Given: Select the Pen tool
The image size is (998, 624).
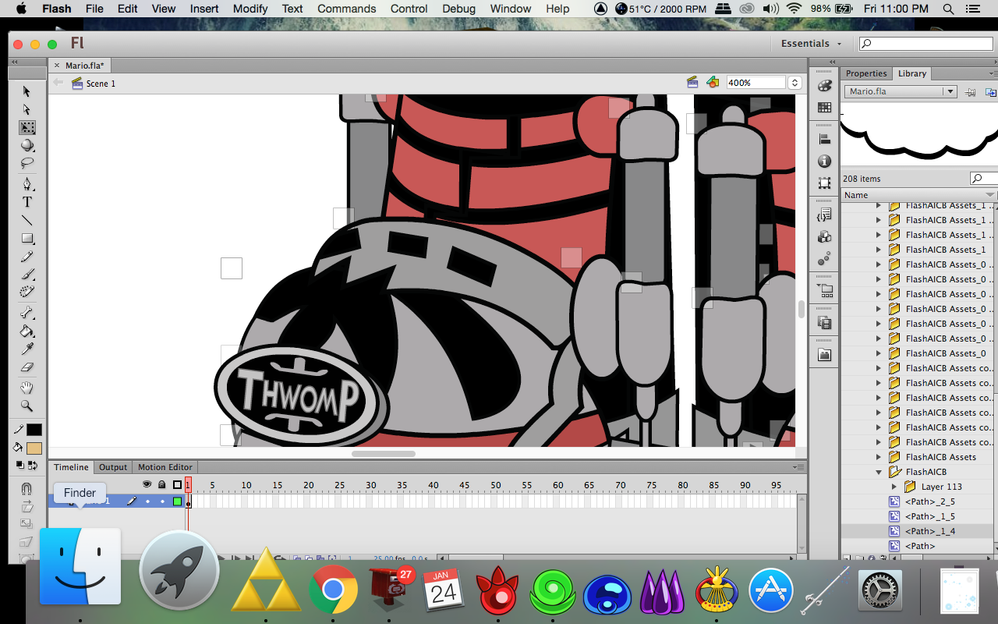Looking at the screenshot, I should click(27, 185).
